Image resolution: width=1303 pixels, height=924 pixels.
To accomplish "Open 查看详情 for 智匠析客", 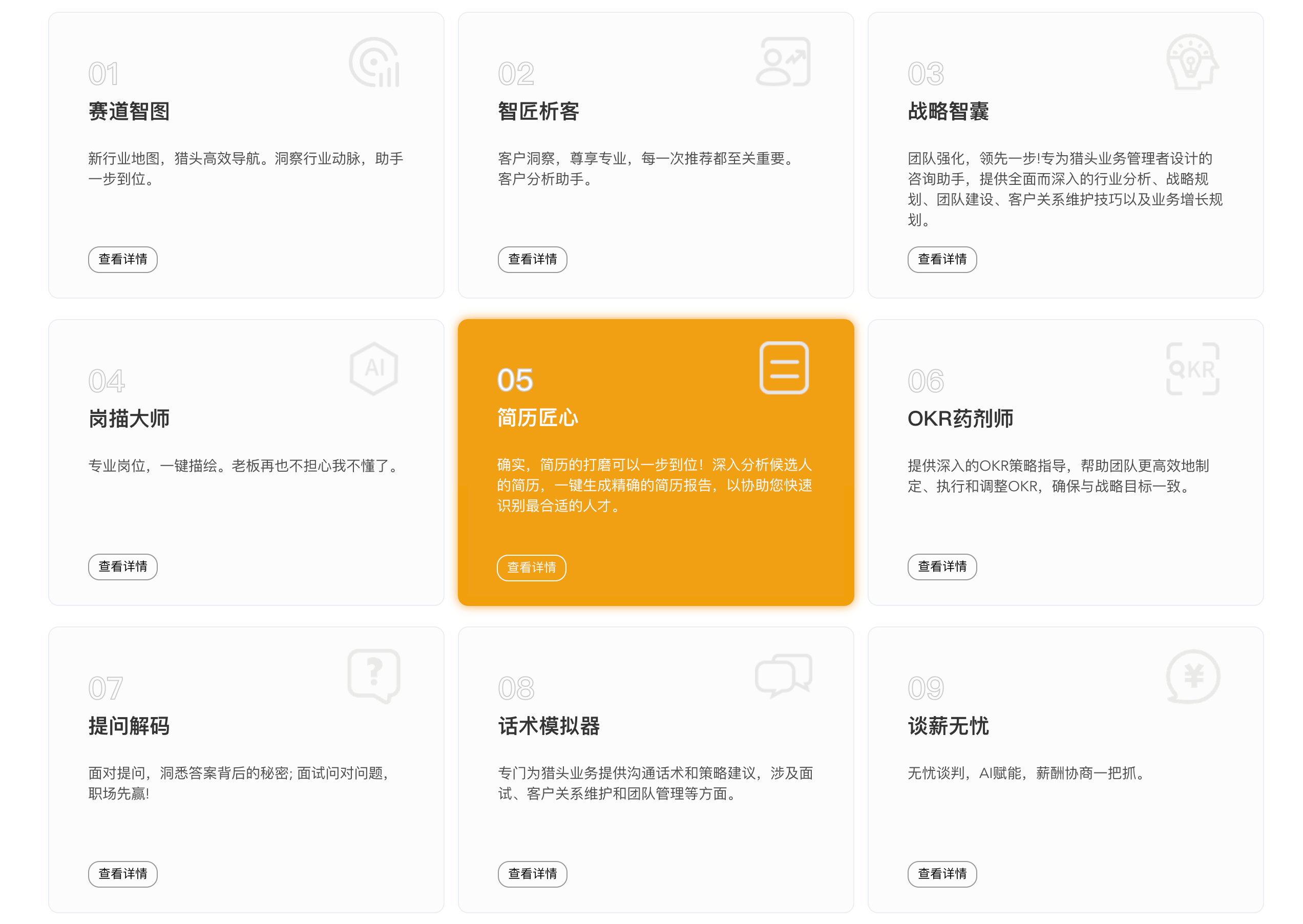I will pyautogui.click(x=532, y=260).
